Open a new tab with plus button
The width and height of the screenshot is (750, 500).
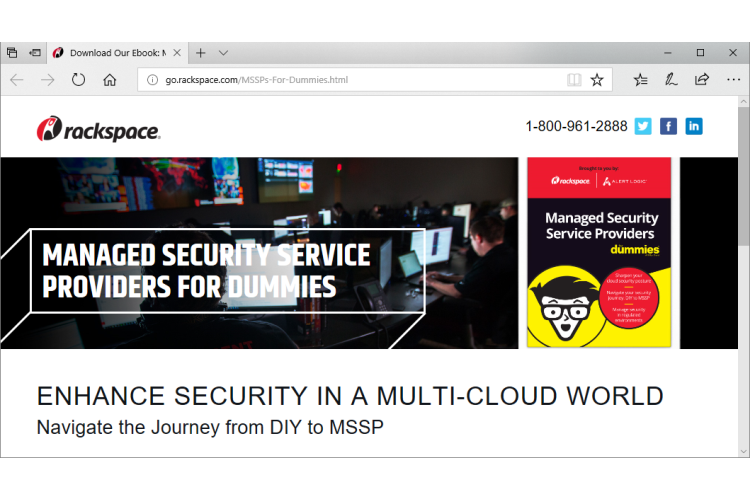coord(200,53)
